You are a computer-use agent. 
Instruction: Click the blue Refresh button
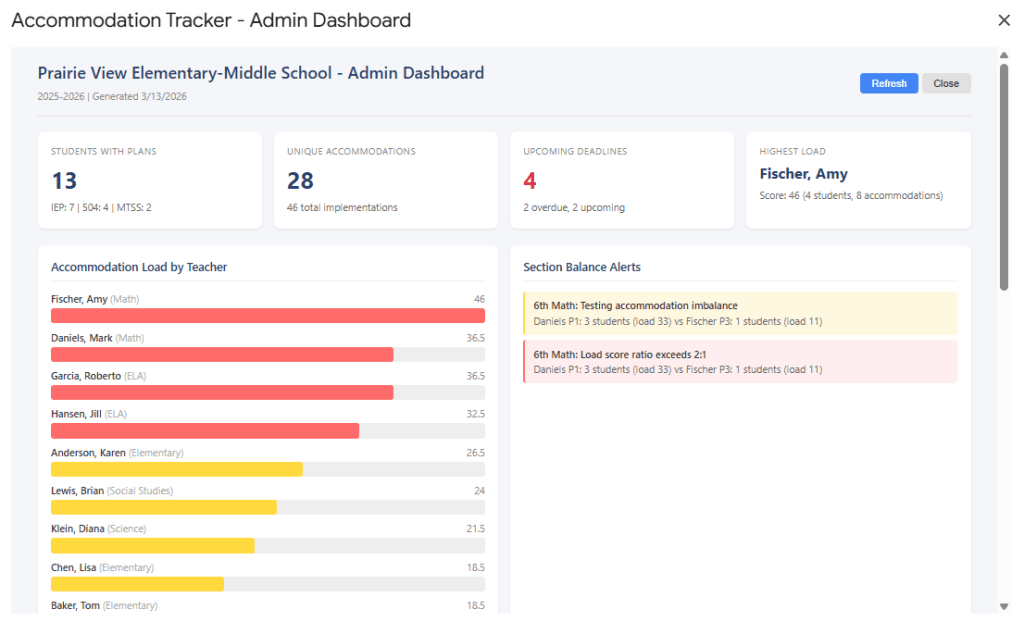click(x=888, y=84)
